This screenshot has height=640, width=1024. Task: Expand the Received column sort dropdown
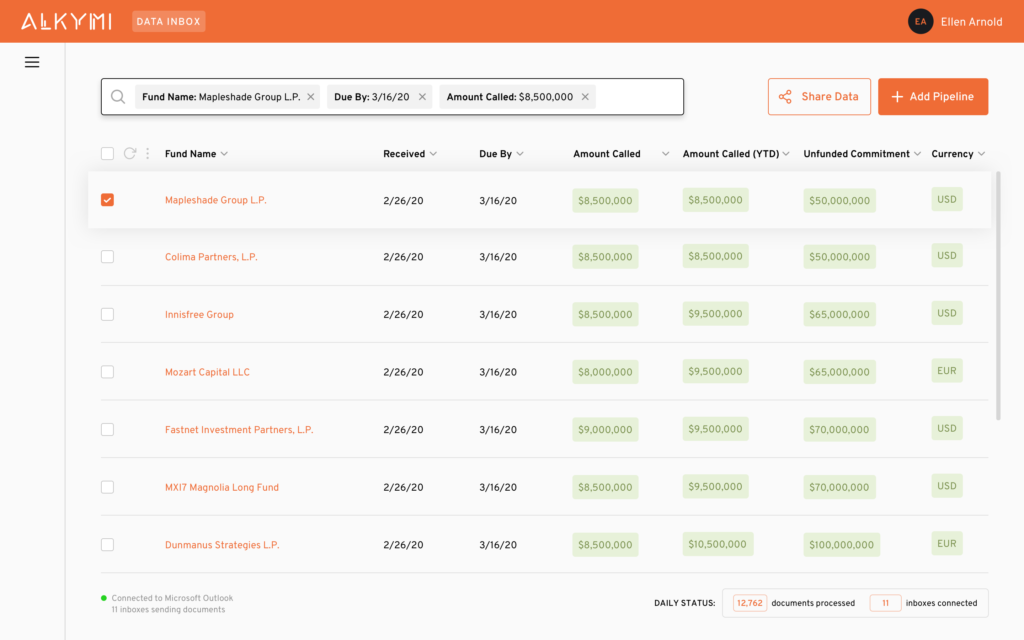433,154
